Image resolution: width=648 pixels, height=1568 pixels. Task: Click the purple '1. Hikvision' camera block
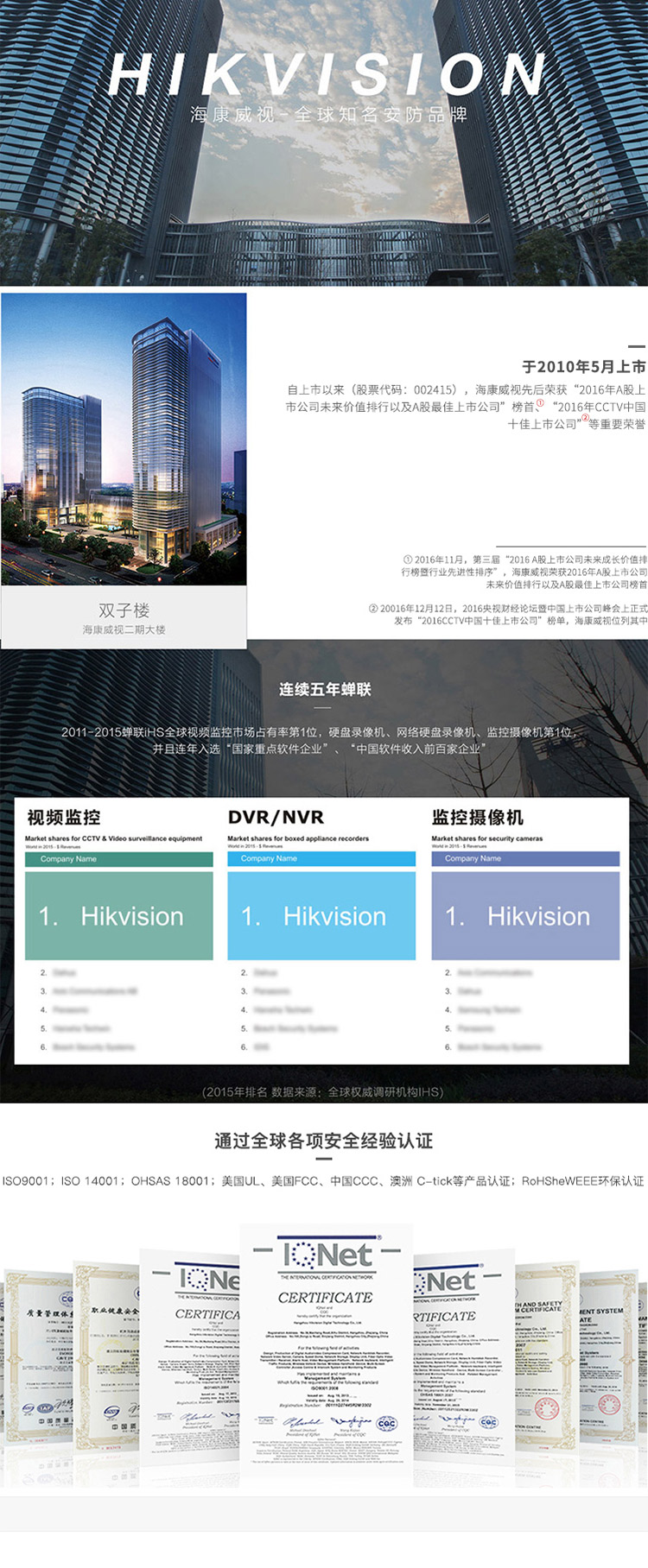tap(525, 916)
